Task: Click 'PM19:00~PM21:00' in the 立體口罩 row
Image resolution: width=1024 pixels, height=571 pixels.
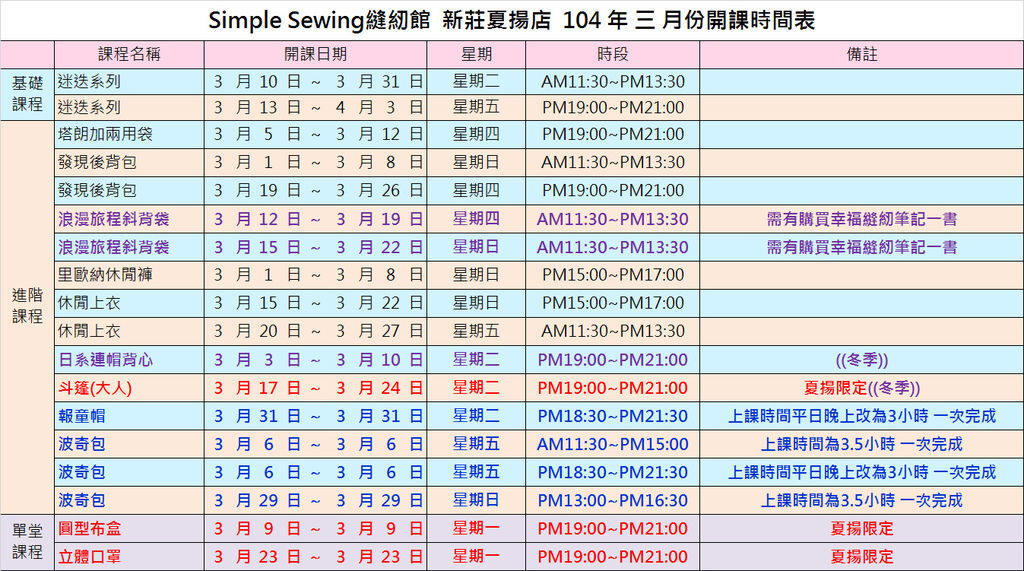Action: (613, 557)
